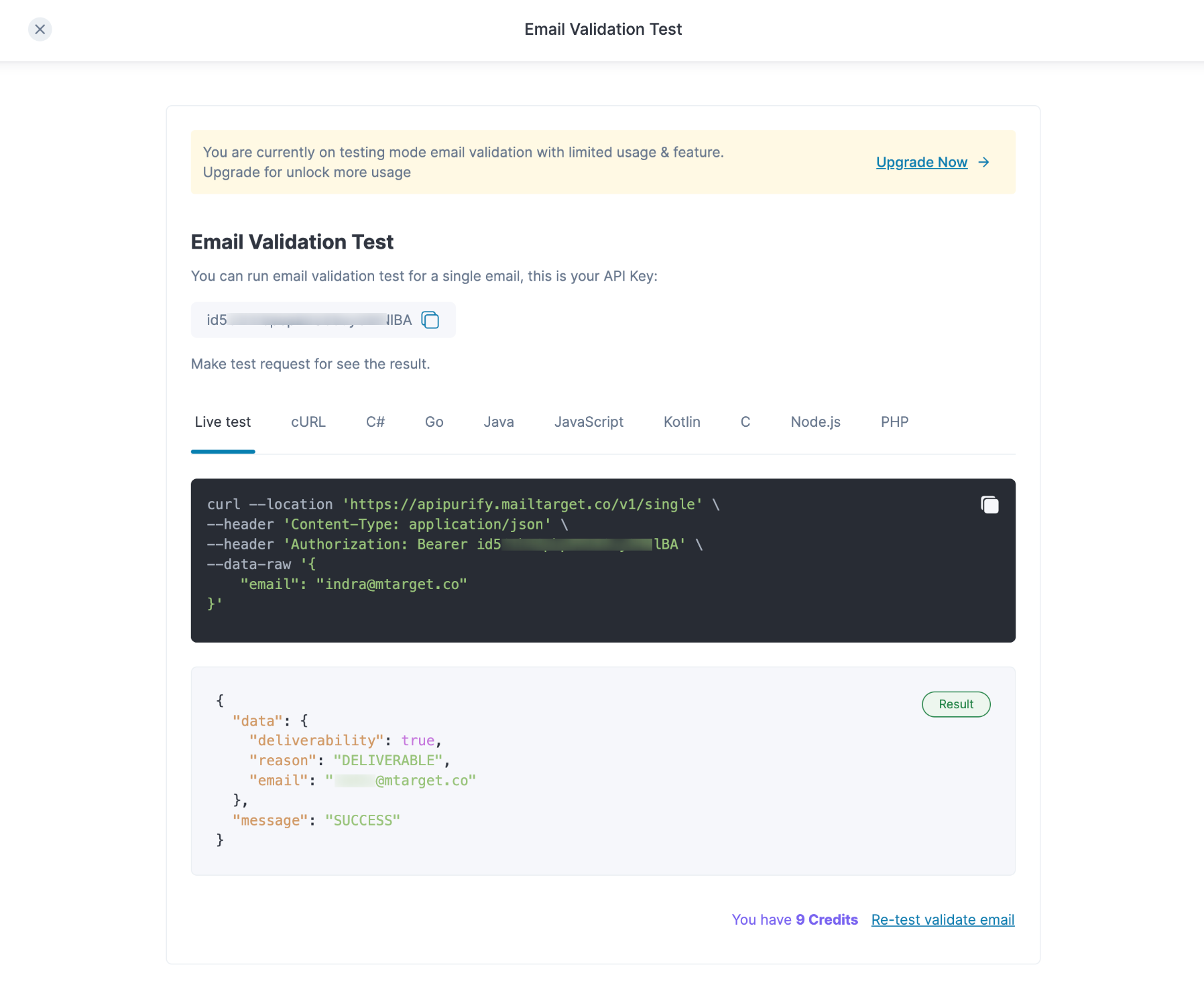This screenshot has width=1204, height=981.
Task: Copy the curl code snippet
Action: 989,505
